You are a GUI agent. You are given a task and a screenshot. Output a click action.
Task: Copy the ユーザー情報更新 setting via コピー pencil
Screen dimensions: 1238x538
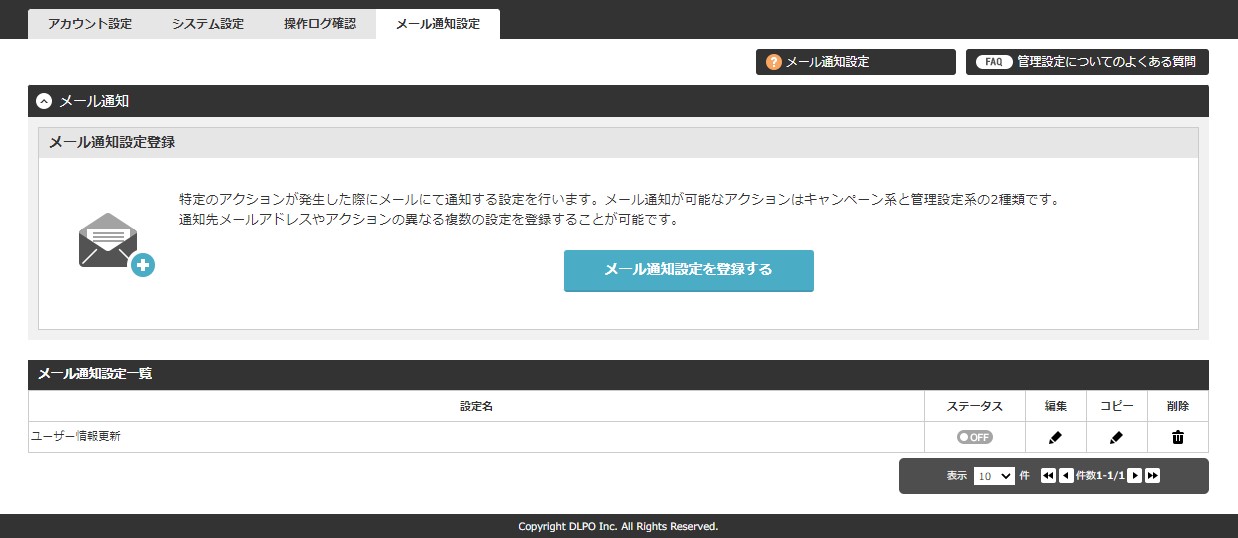(1116, 437)
